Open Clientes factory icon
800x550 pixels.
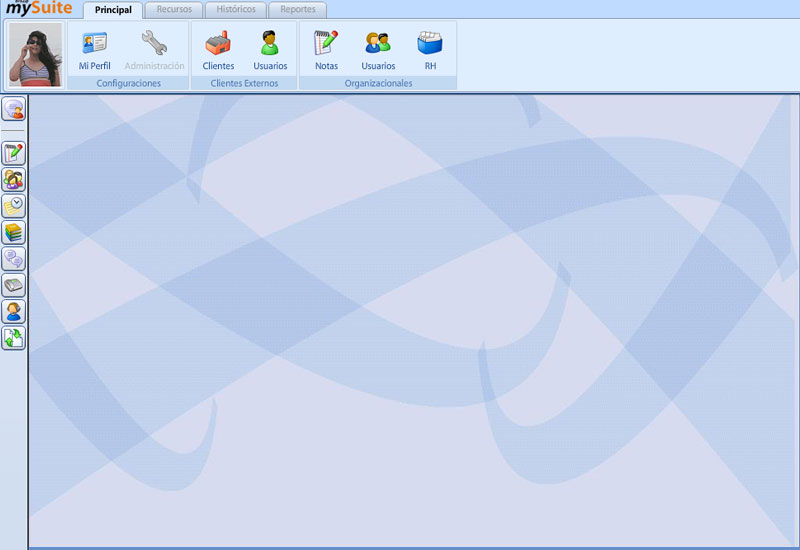218,50
